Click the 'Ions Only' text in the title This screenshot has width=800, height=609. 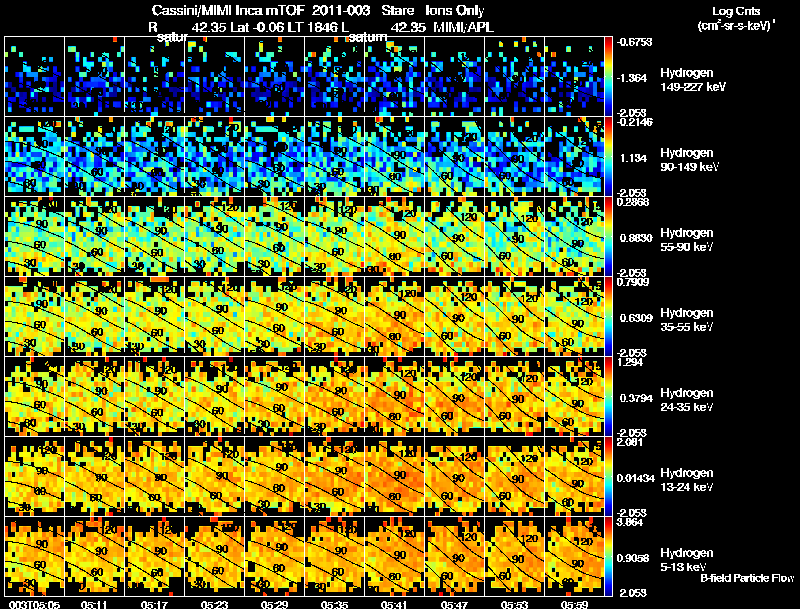click(x=454, y=10)
